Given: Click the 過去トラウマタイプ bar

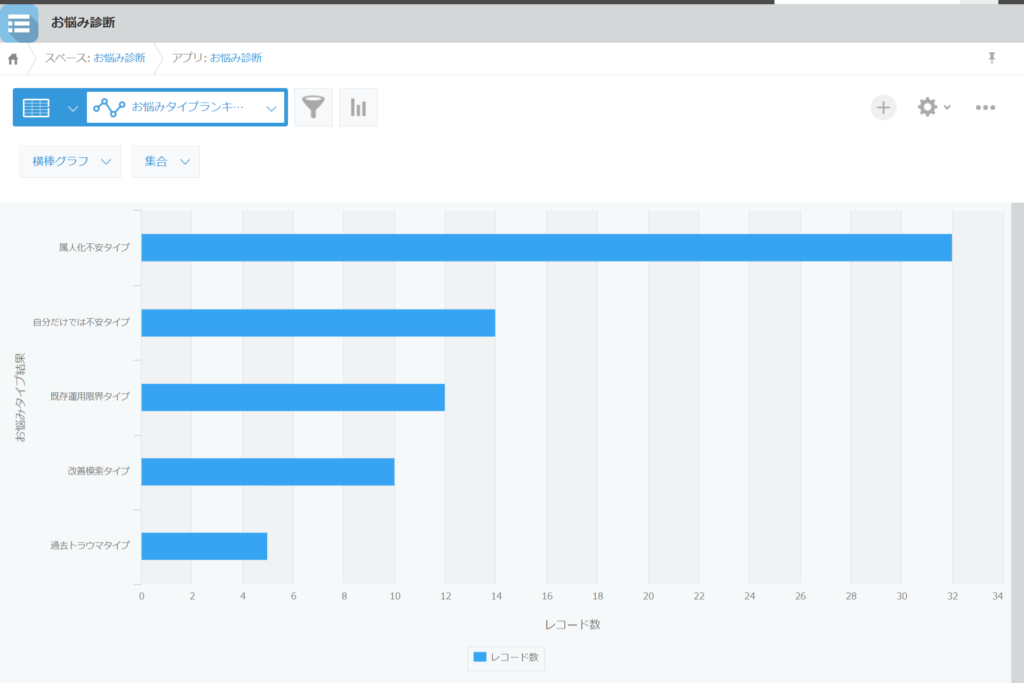Looking at the screenshot, I should 204,546.
